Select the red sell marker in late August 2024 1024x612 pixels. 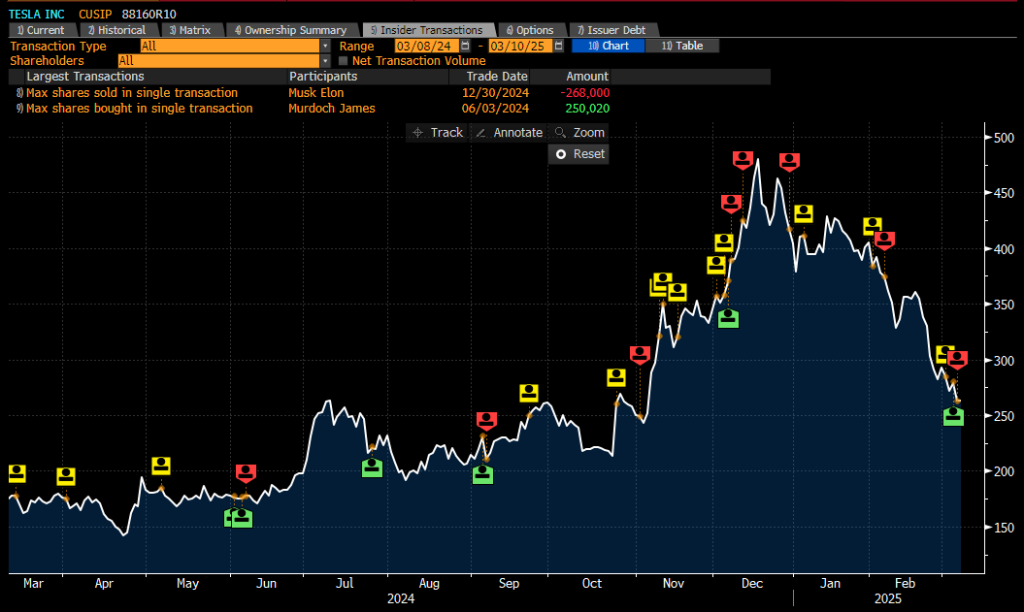[487, 421]
